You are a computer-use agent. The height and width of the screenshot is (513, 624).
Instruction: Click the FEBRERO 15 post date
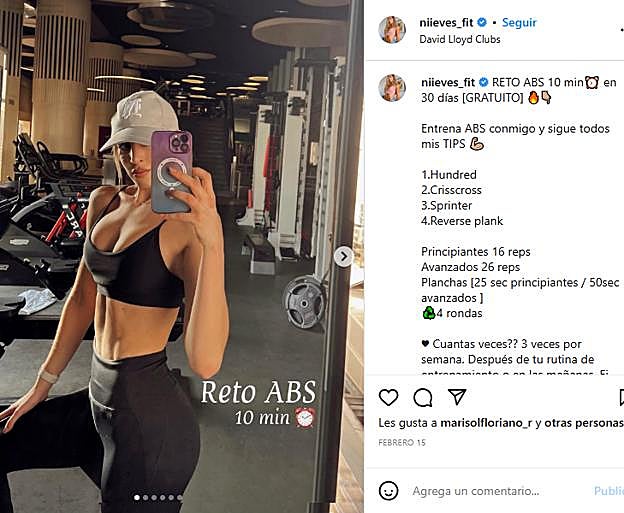point(402,443)
